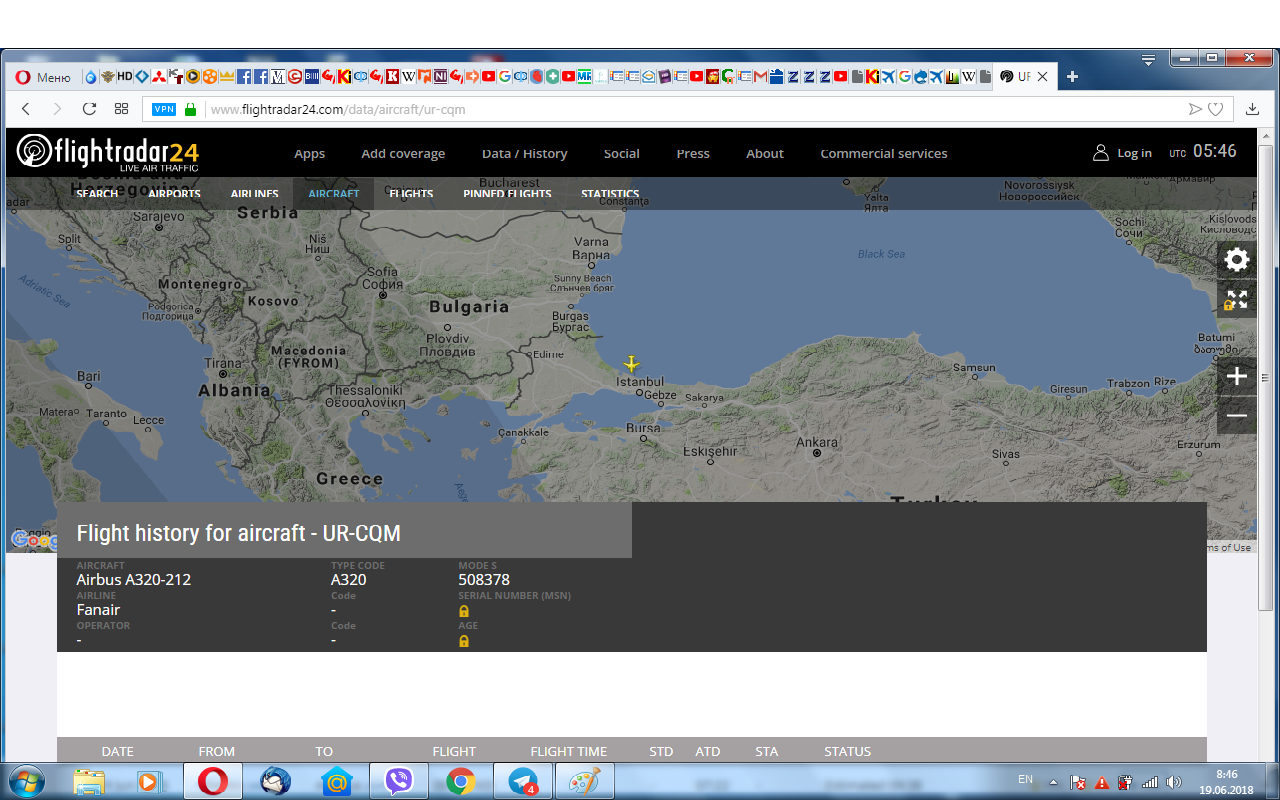The width and height of the screenshot is (1280, 800).
Task: Select the Pinned Flights tab
Action: click(507, 194)
